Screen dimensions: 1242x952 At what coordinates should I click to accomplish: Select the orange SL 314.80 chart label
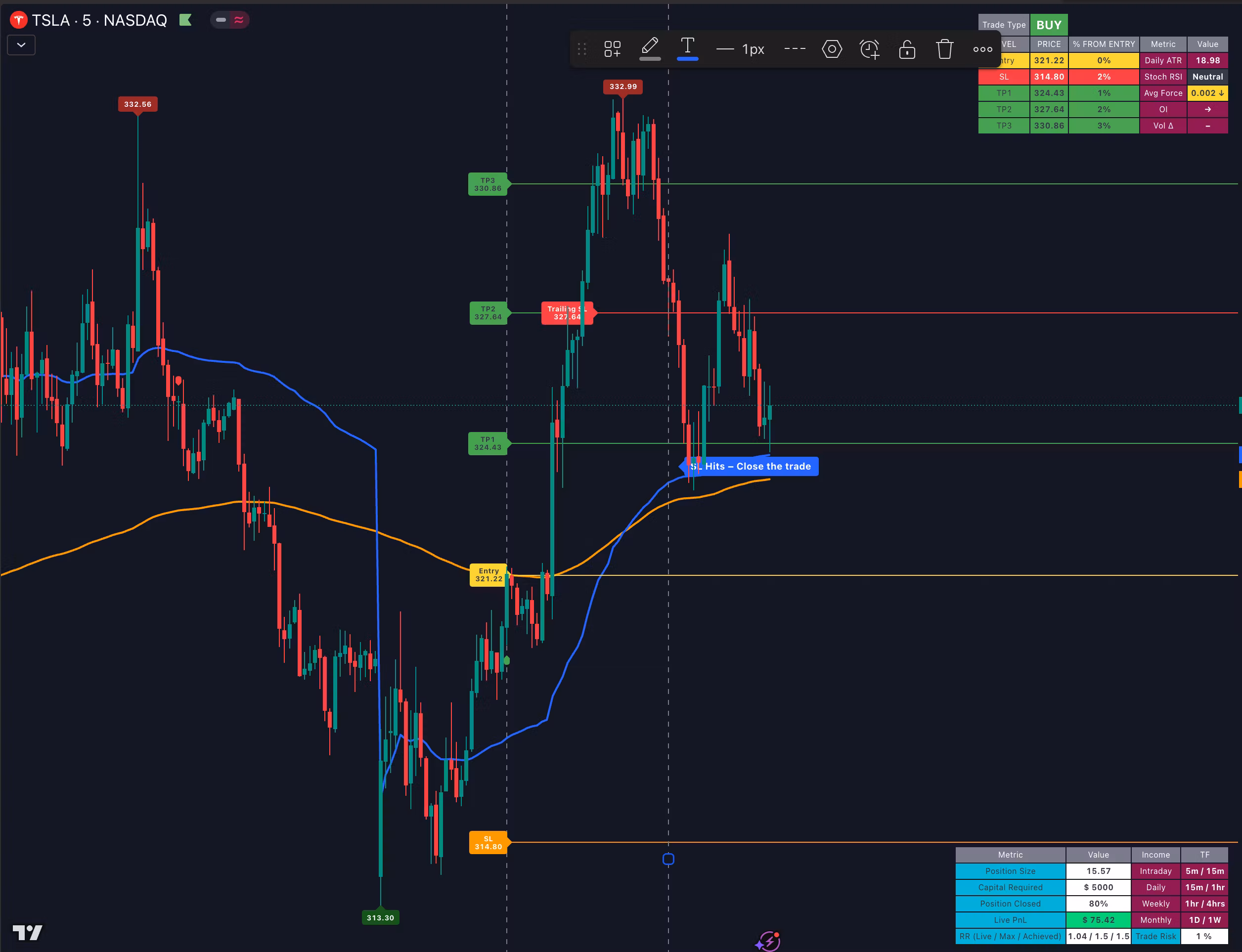(488, 843)
